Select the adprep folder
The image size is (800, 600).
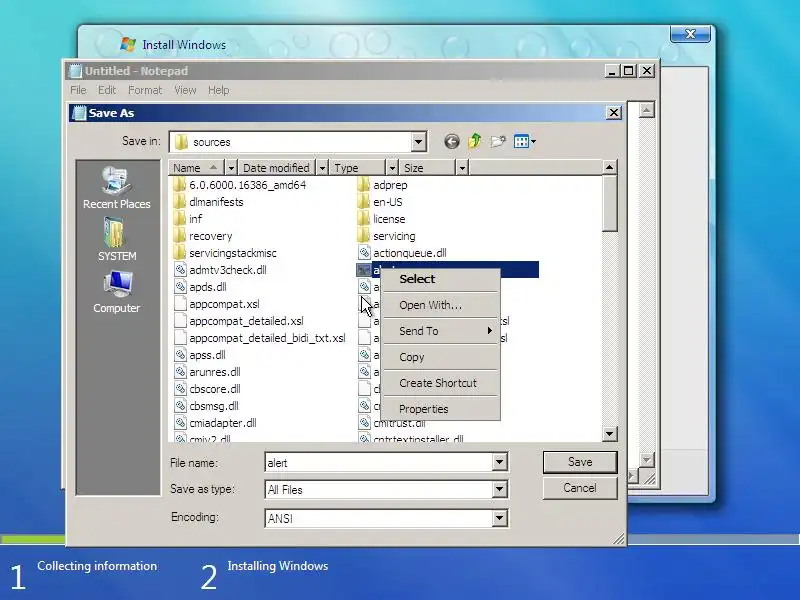tap(383, 185)
